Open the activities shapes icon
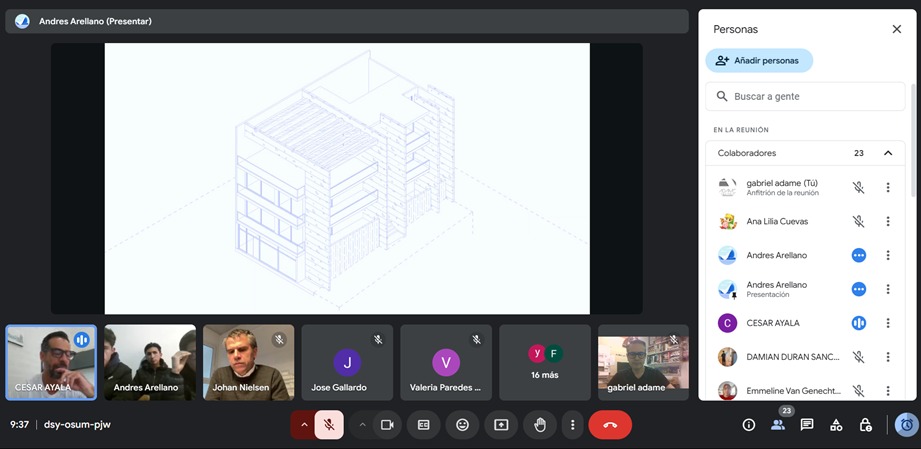The image size is (921, 449). tap(836, 425)
